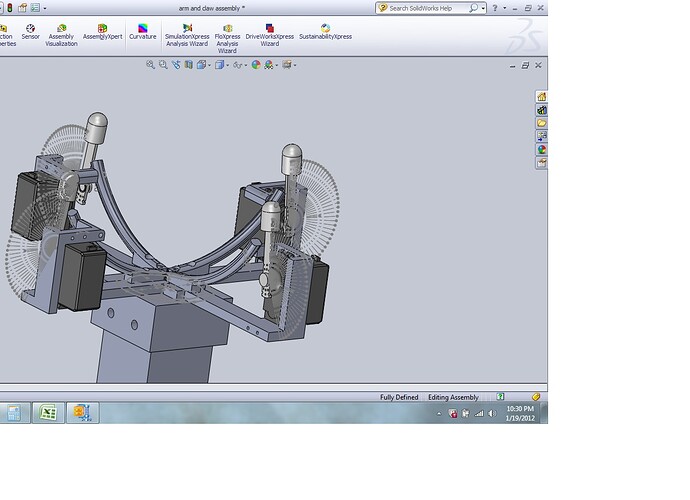Click the Zoom to Fit icon
The height and width of the screenshot is (500, 690).
(x=150, y=65)
